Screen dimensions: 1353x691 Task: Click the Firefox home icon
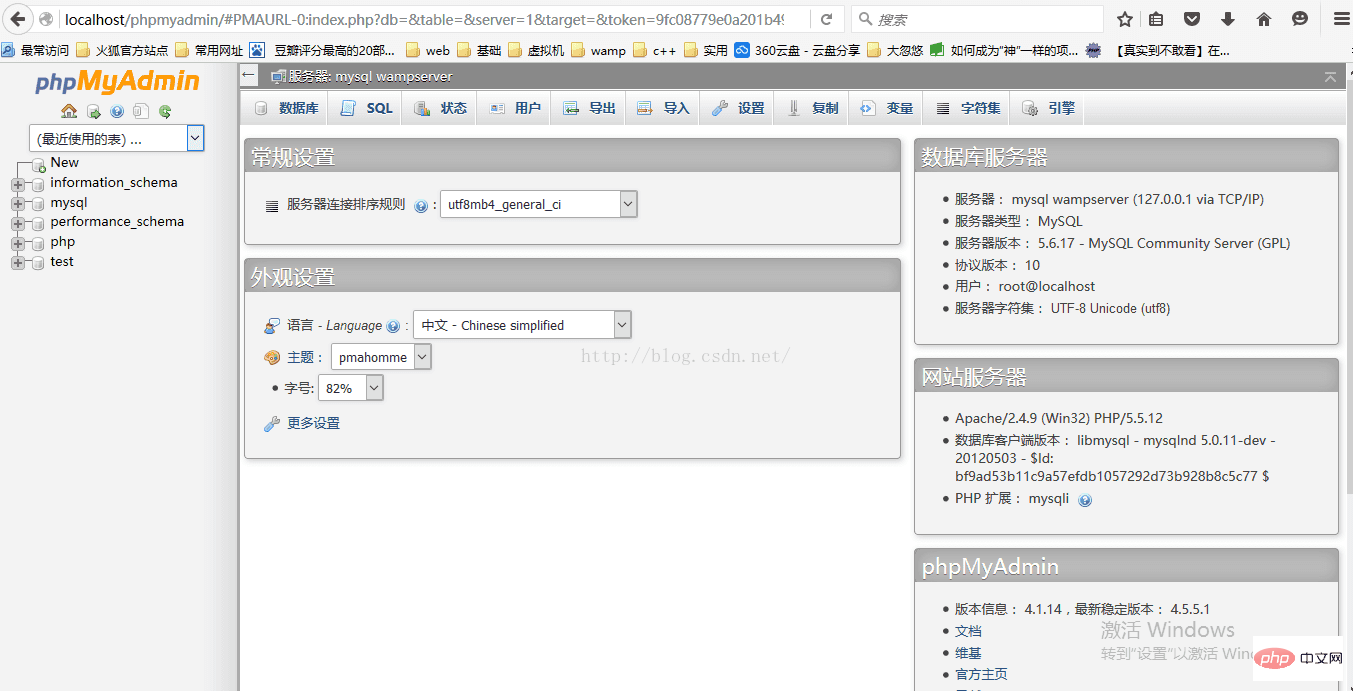coord(1264,19)
